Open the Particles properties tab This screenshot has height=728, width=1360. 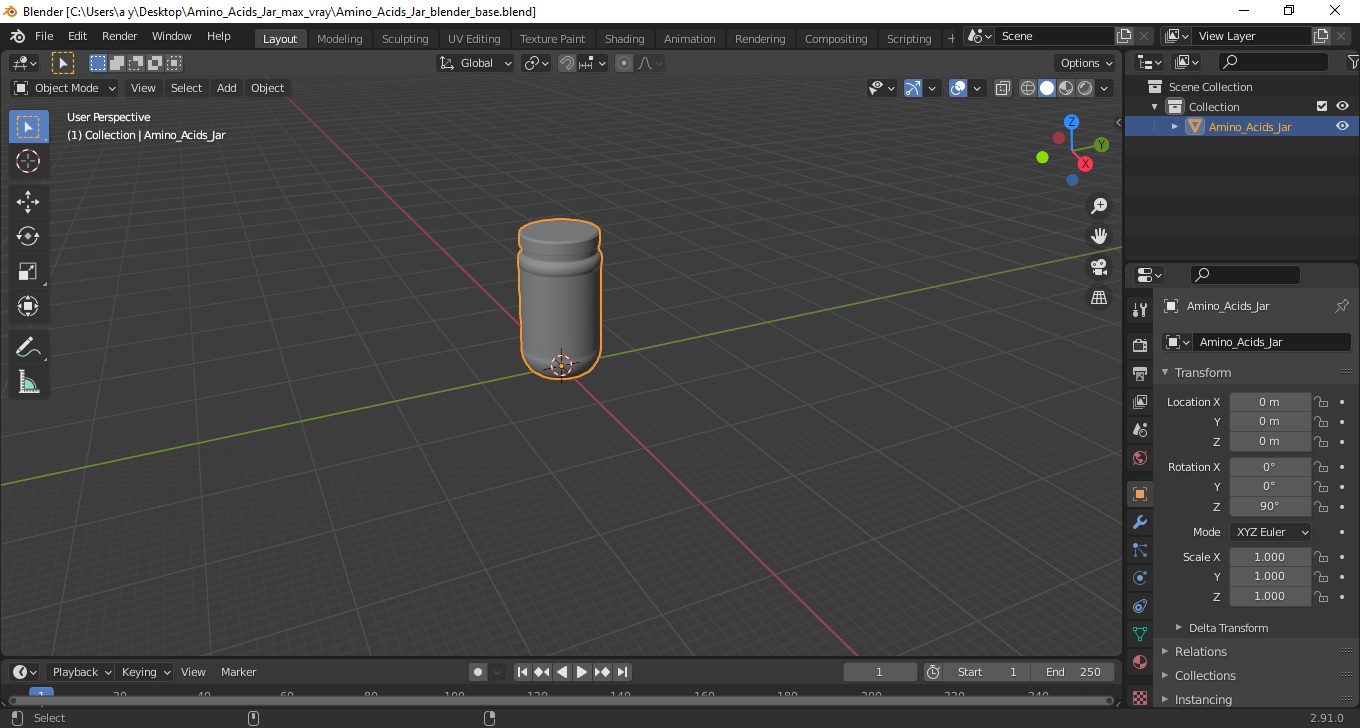click(1140, 550)
